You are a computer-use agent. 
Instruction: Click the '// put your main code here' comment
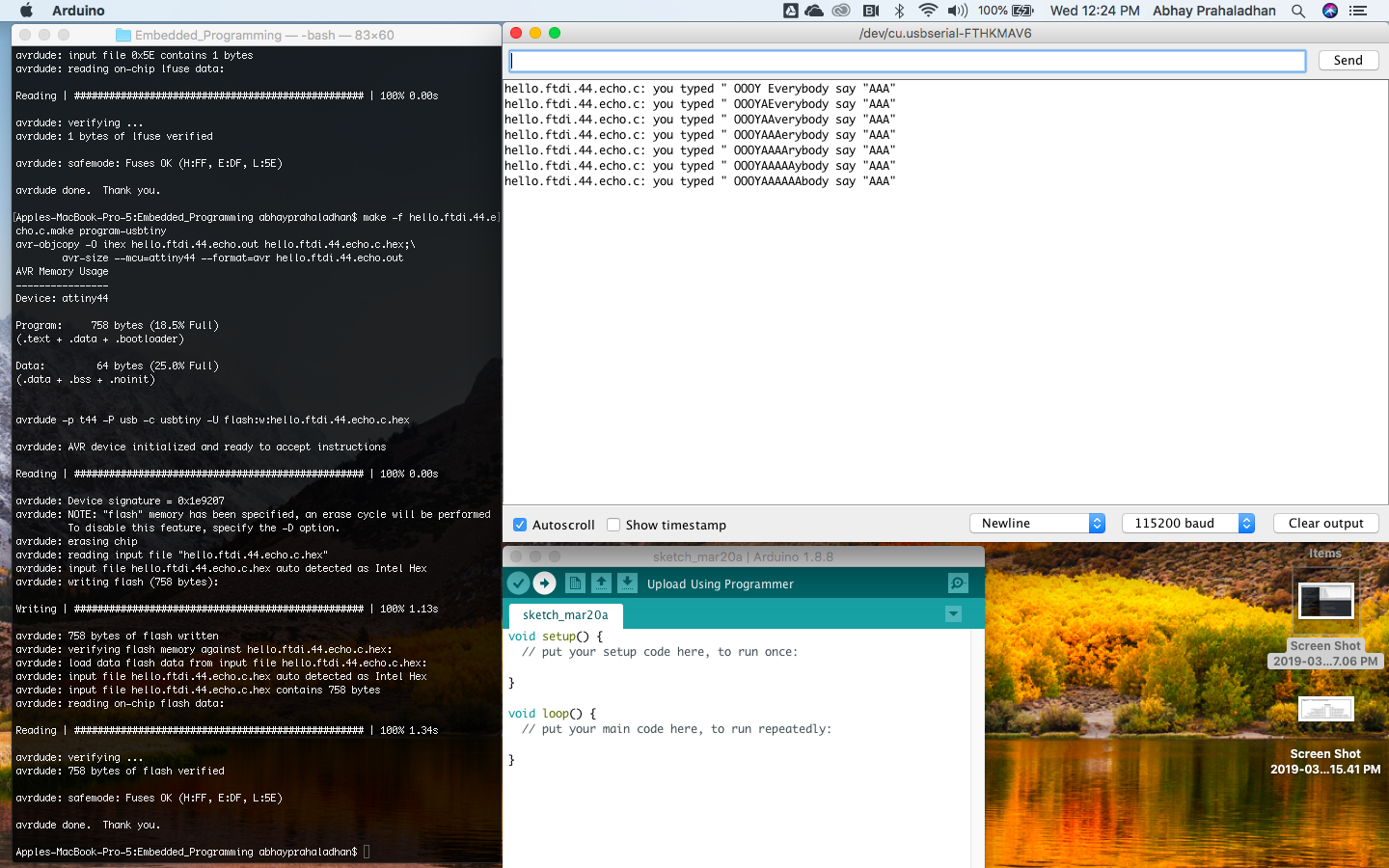tap(676, 729)
